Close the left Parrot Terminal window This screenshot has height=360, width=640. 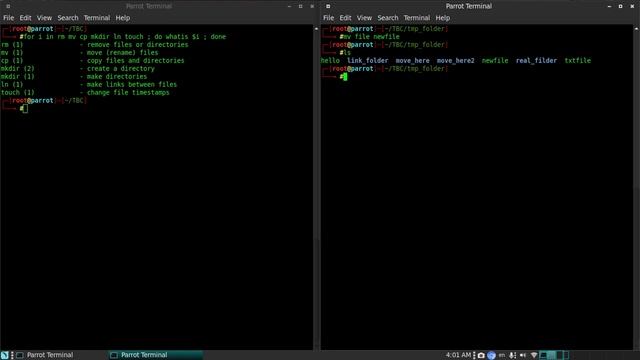(x=312, y=6)
